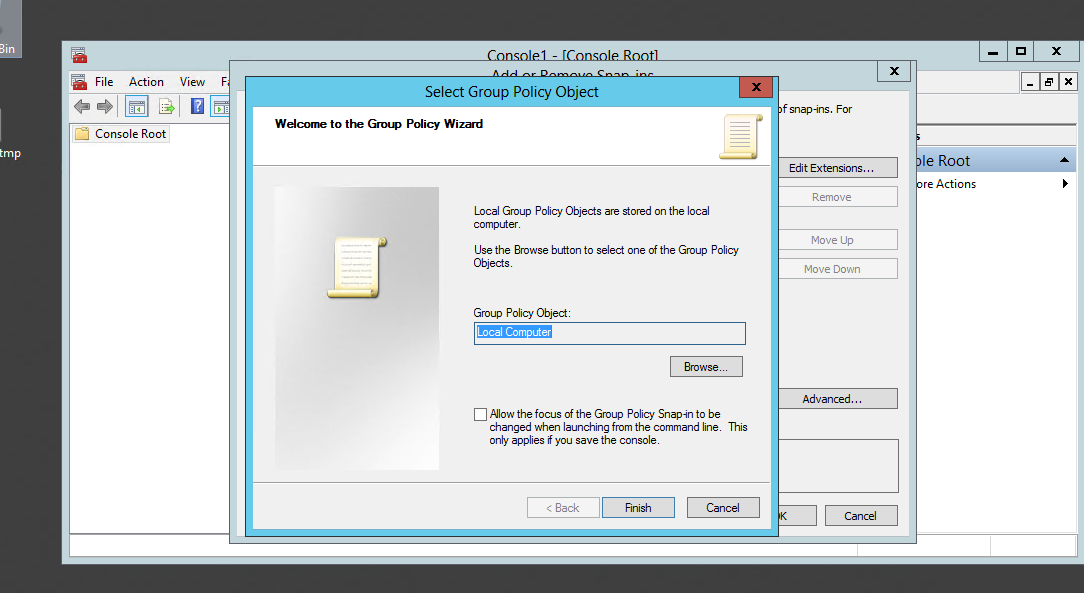Click the Move Up button
This screenshot has height=593, width=1084.
coord(838,240)
